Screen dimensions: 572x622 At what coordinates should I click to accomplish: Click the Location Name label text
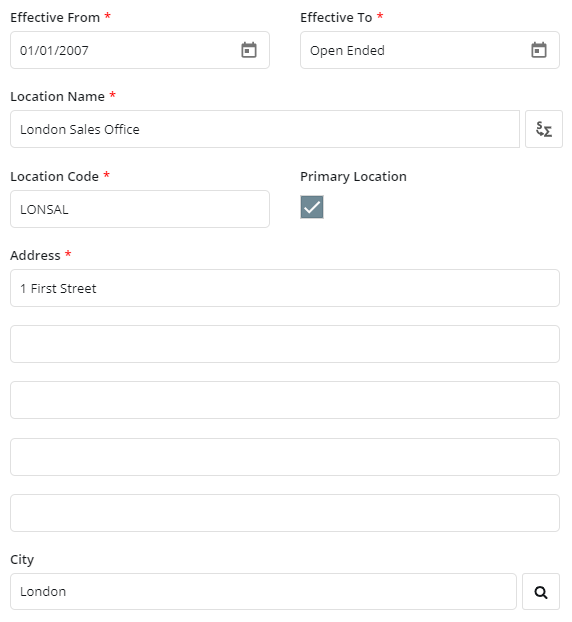click(x=58, y=96)
